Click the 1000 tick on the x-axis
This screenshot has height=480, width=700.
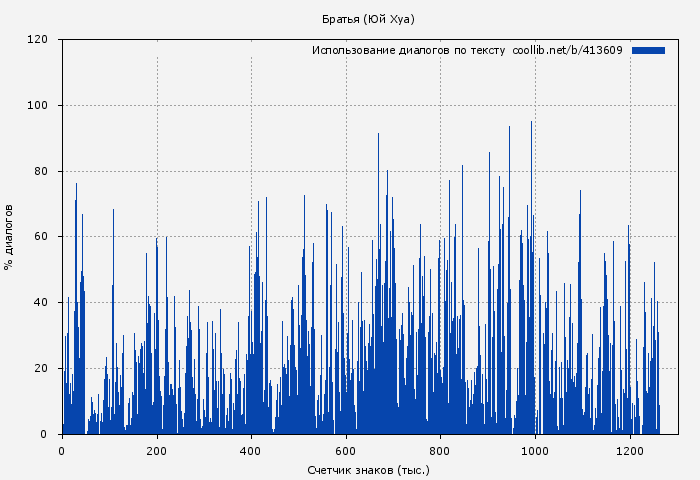[x=535, y=451]
